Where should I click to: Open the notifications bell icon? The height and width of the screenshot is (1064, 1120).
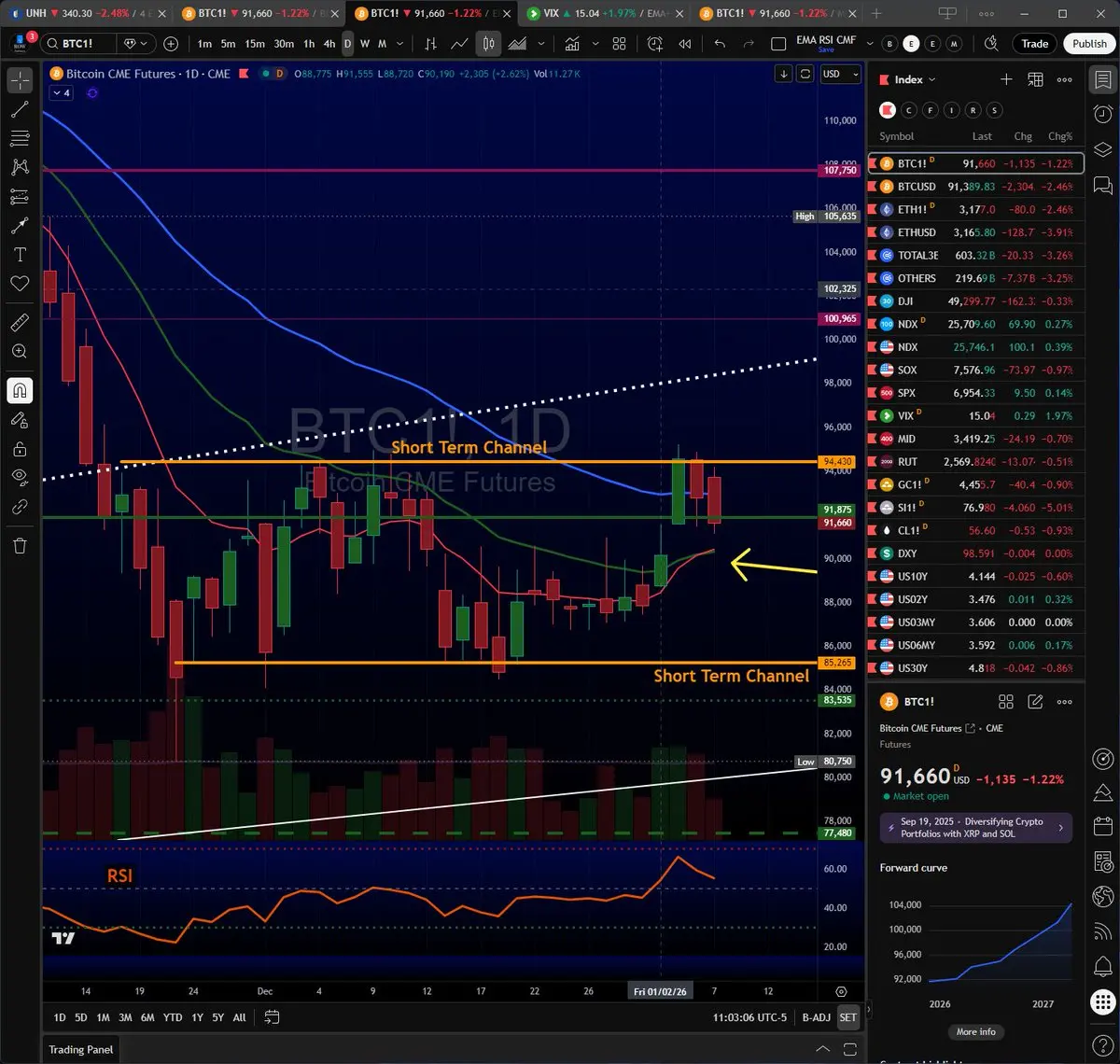click(x=1102, y=965)
